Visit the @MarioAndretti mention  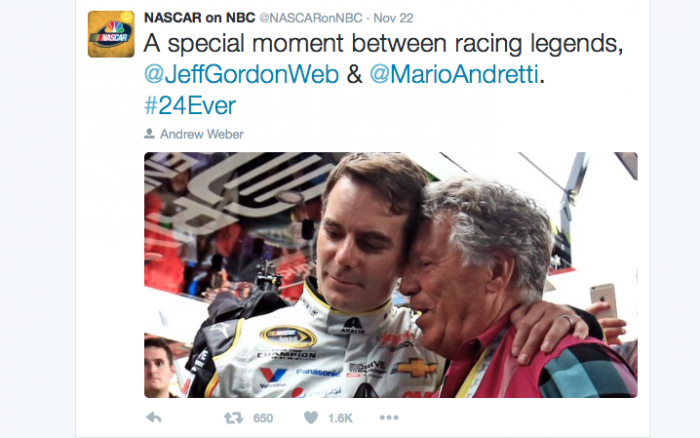pos(454,74)
